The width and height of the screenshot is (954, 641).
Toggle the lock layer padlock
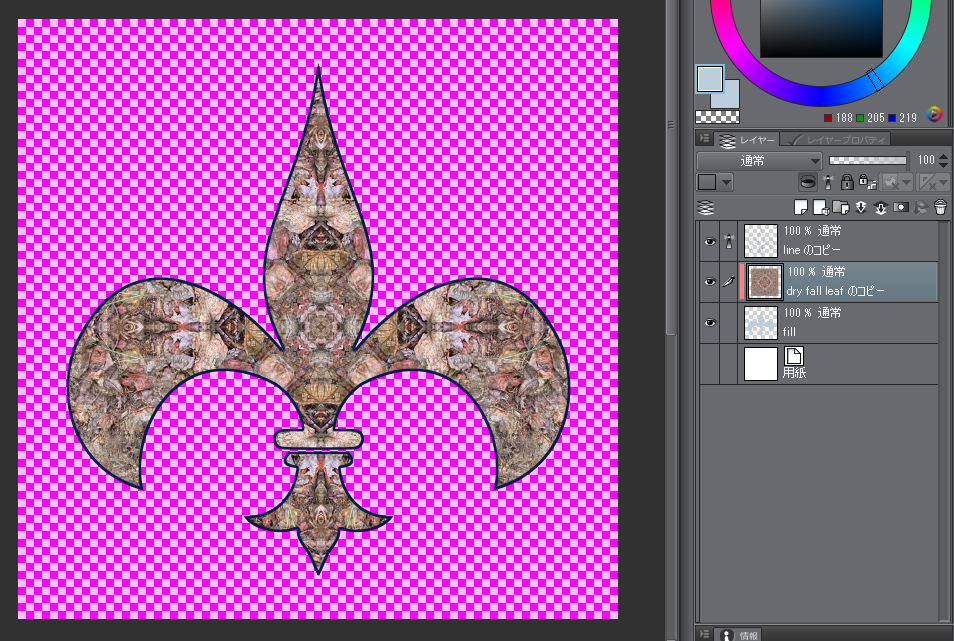pos(846,182)
